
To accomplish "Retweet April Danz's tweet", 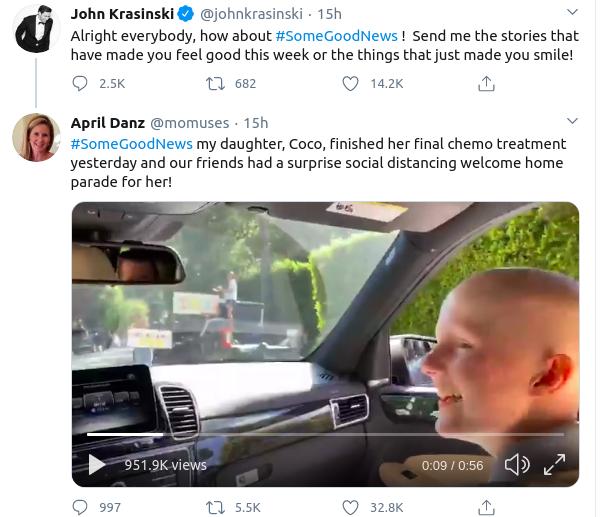I will (x=215, y=507).
